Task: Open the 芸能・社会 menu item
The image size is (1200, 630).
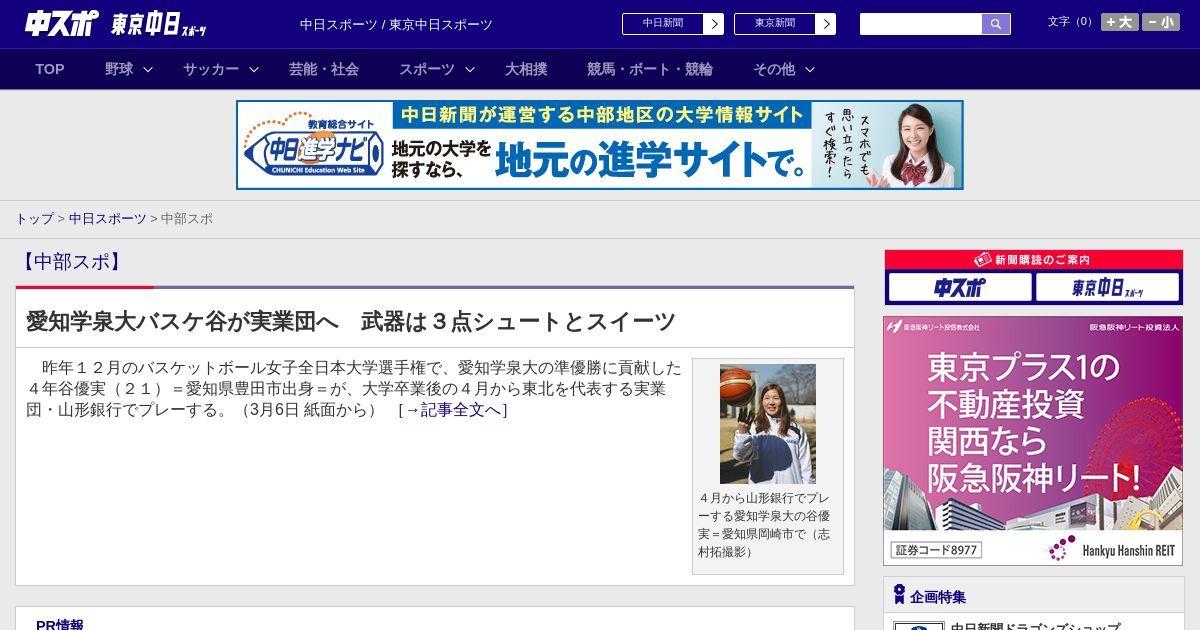Action: coord(324,69)
